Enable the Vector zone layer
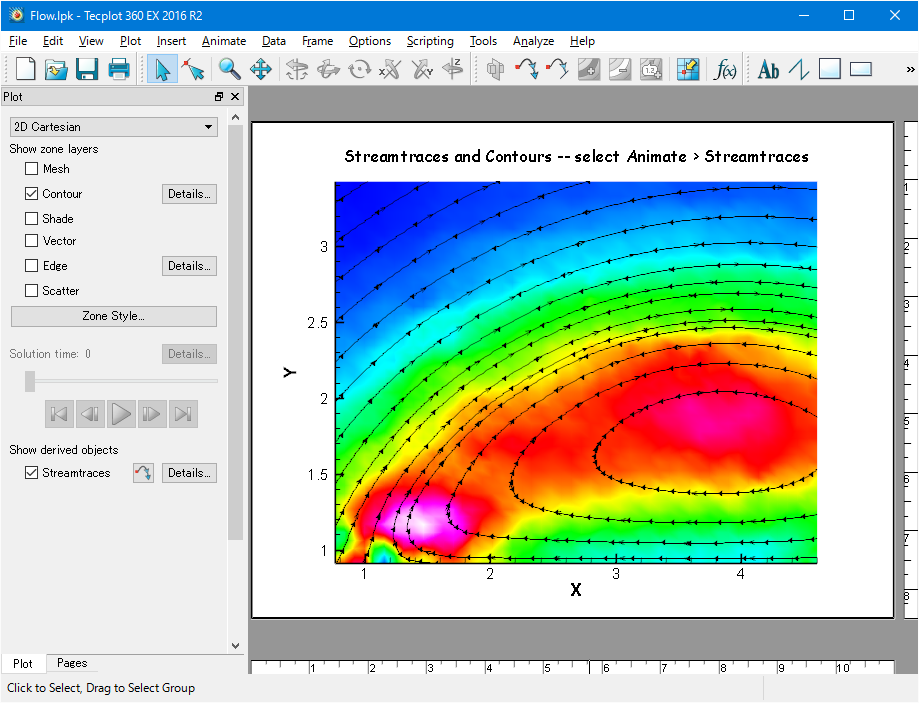919x703 pixels. (x=32, y=240)
